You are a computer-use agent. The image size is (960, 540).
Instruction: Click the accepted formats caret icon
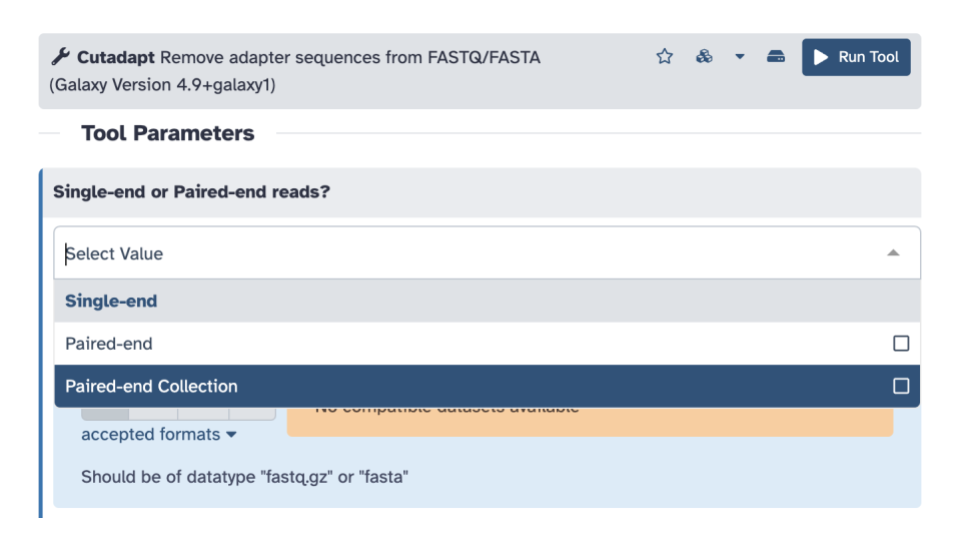231,435
